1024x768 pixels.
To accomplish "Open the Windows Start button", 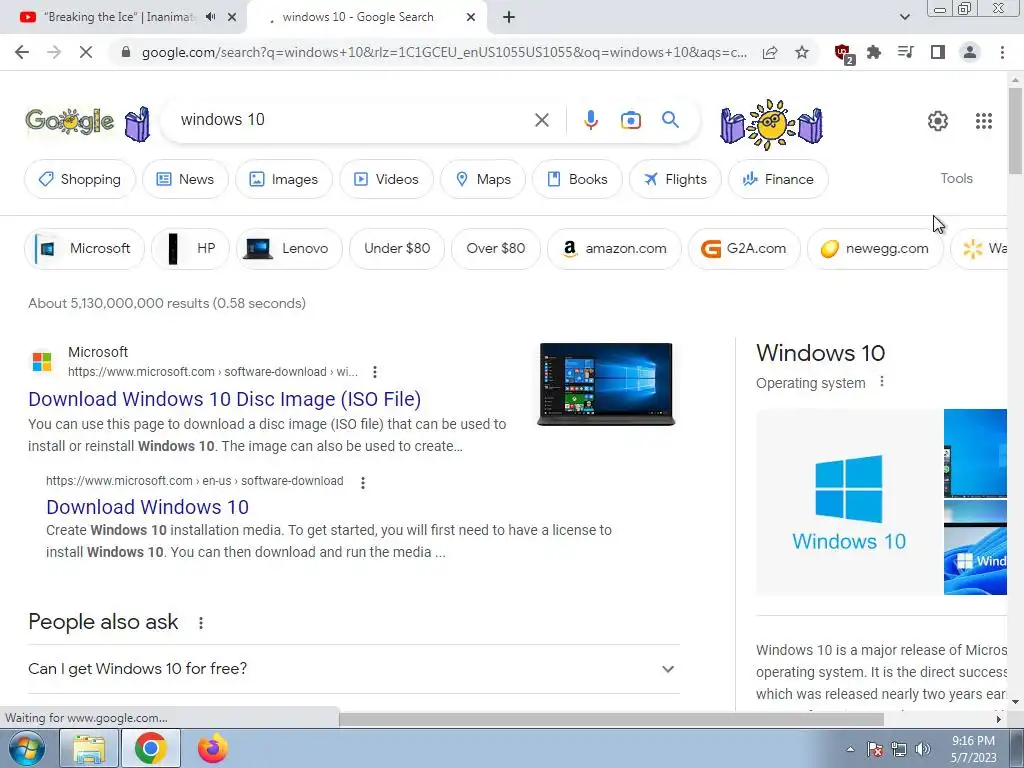I will (x=27, y=748).
